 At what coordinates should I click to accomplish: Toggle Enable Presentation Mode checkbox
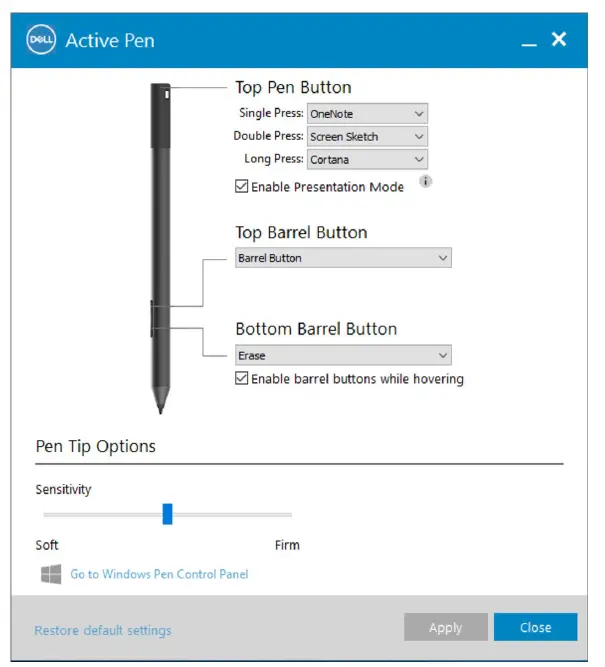pyautogui.click(x=241, y=186)
